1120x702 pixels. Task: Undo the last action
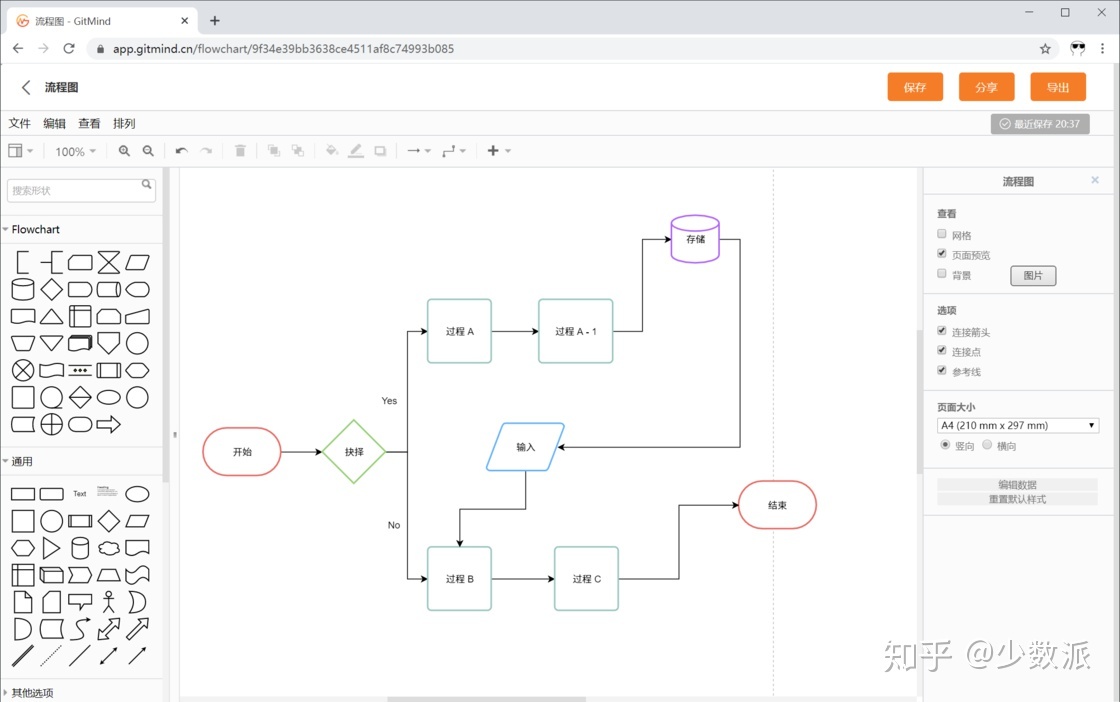point(181,151)
